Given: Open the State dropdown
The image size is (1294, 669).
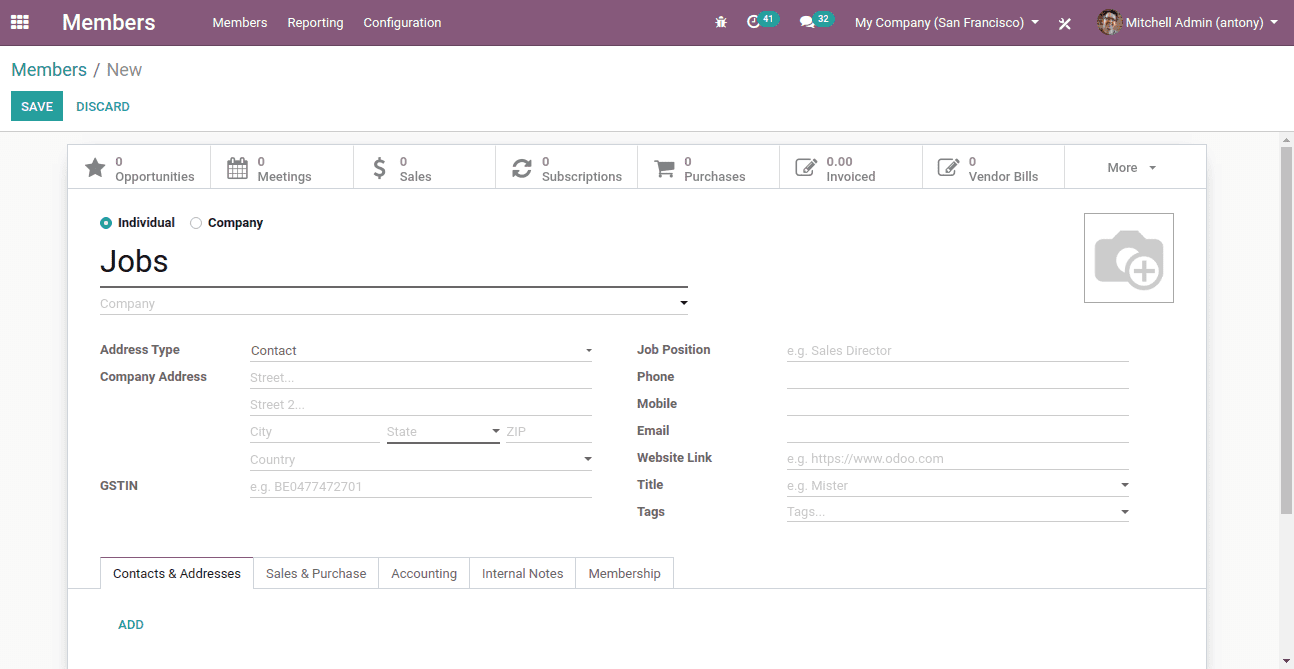Looking at the screenshot, I should 443,432.
